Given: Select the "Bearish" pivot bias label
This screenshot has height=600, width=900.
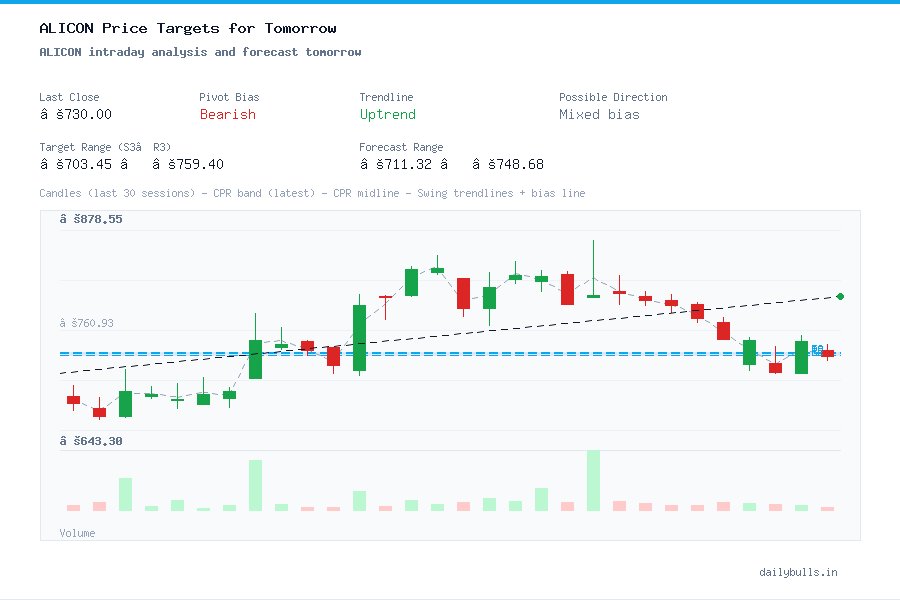Looking at the screenshot, I should (227, 115).
